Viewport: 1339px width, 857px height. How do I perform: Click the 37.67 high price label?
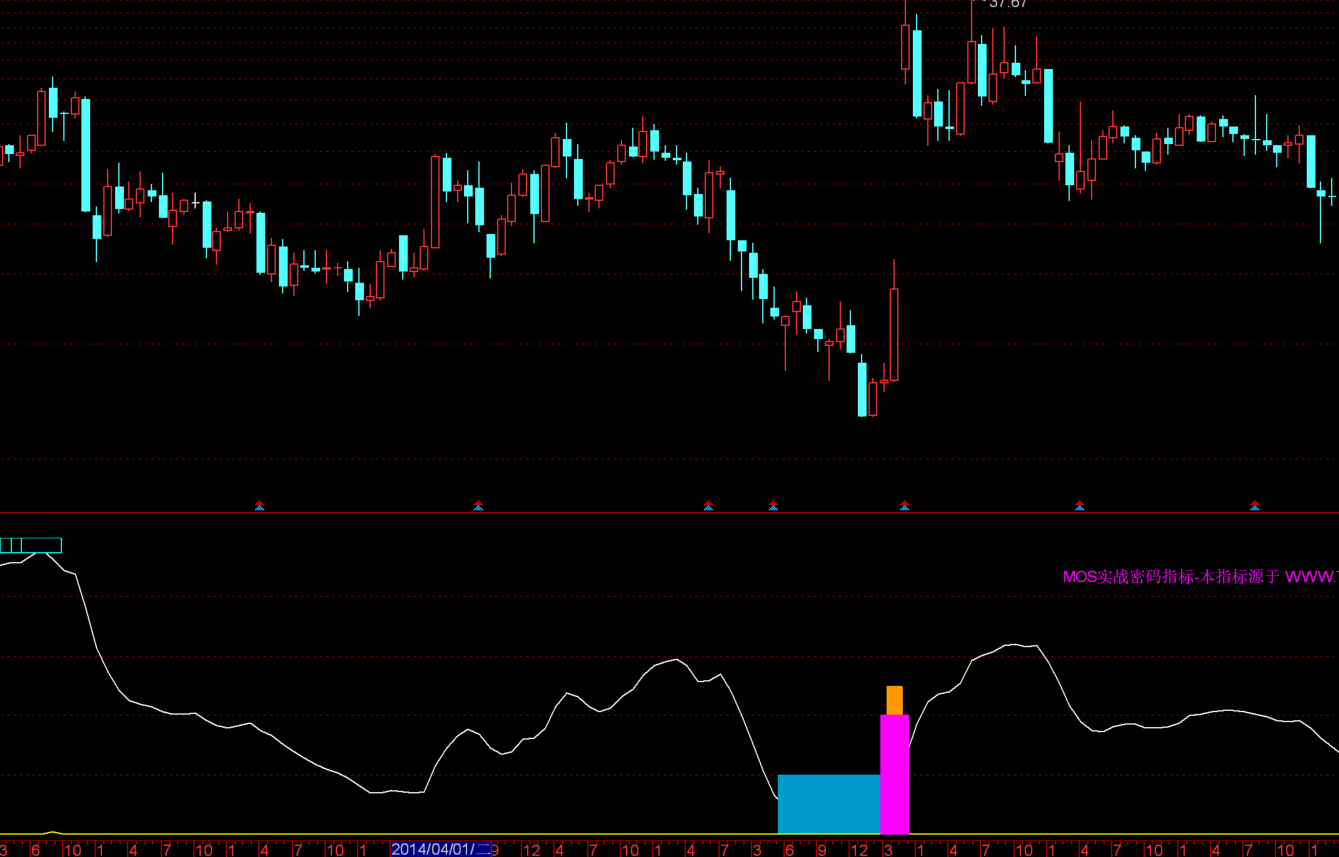pos(1007,4)
